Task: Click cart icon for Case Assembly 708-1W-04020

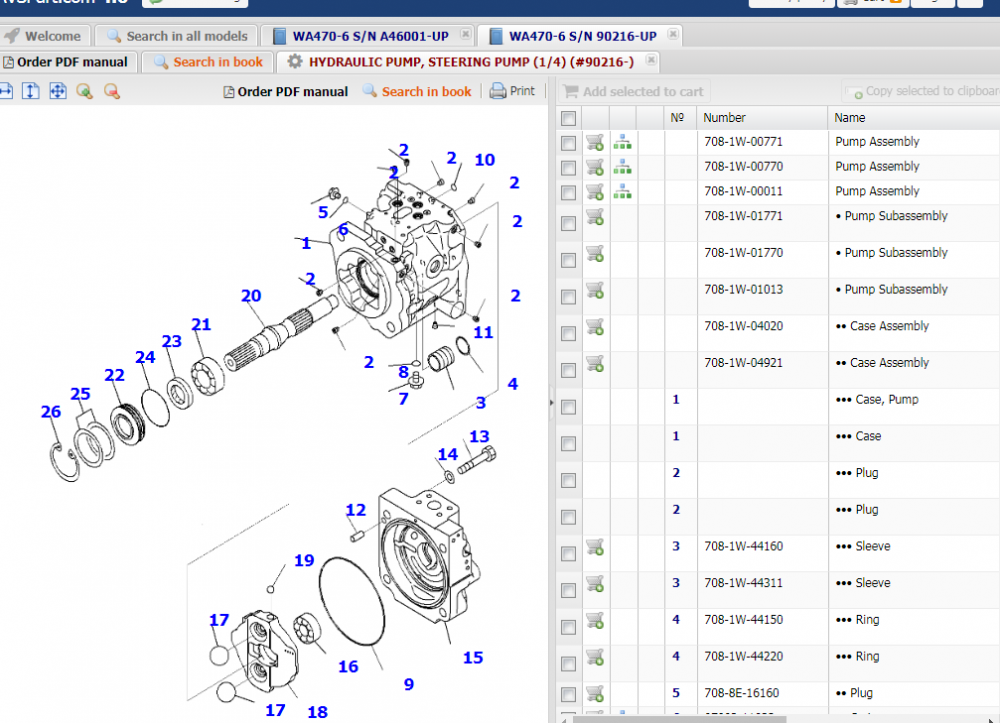Action: coord(594,327)
